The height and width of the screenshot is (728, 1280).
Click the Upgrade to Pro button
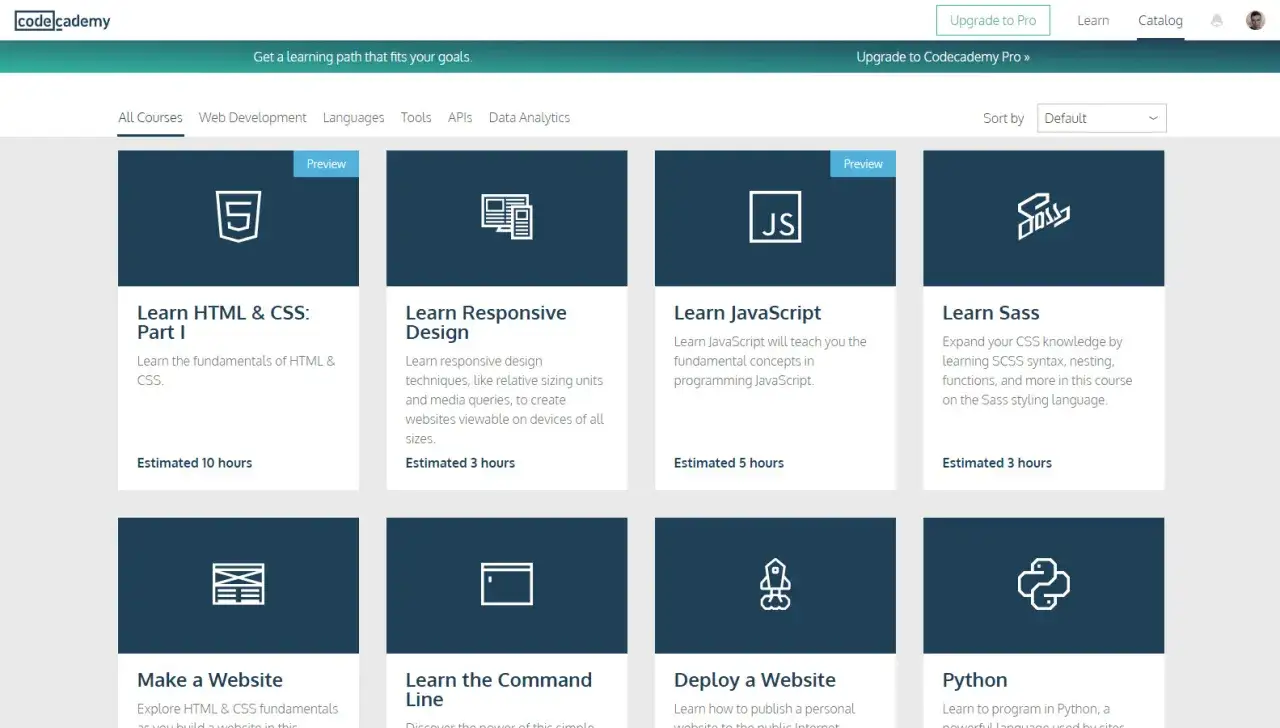pos(993,20)
